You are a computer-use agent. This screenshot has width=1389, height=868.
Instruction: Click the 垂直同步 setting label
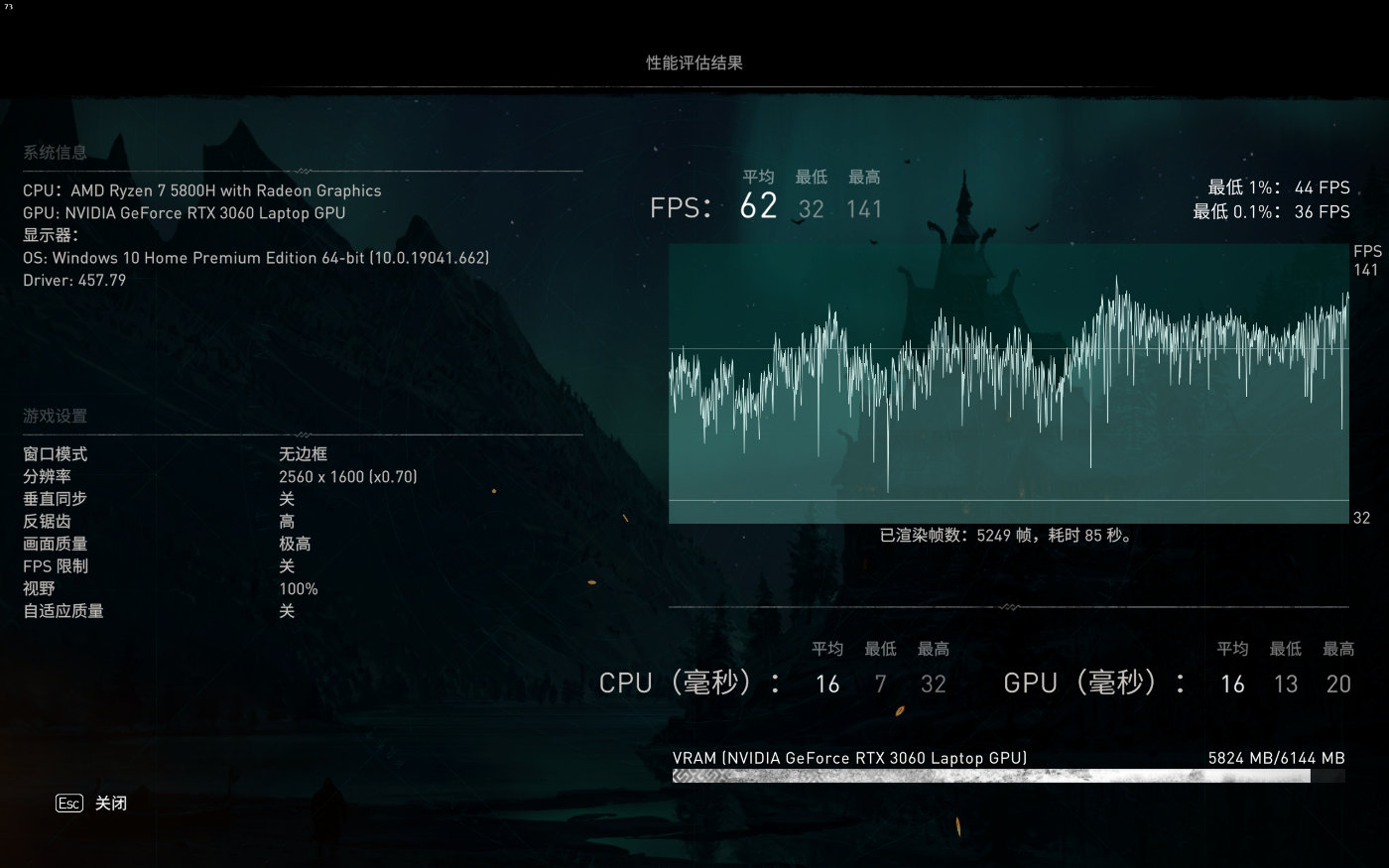pos(55,499)
